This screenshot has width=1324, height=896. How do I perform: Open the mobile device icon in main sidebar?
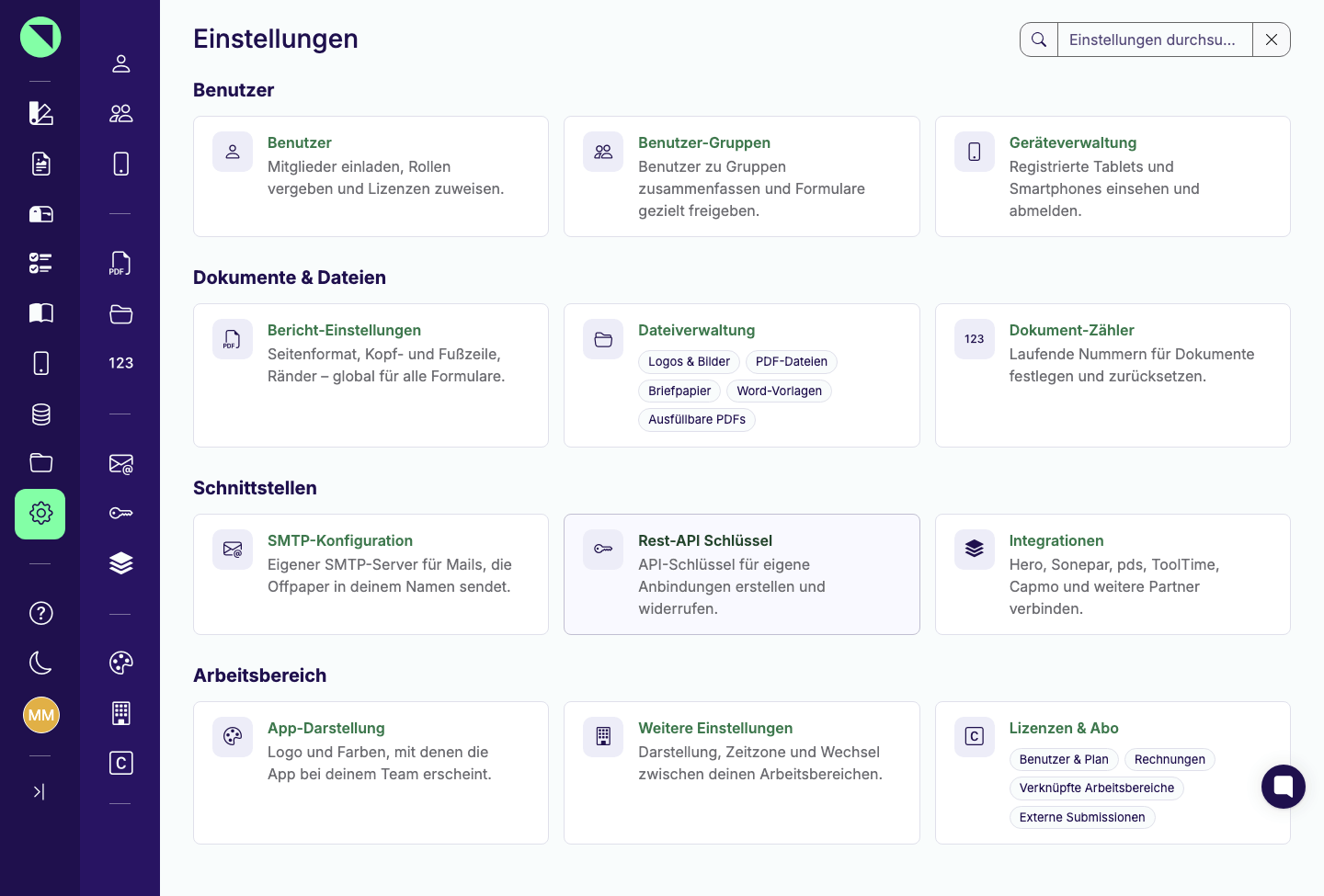pos(40,363)
